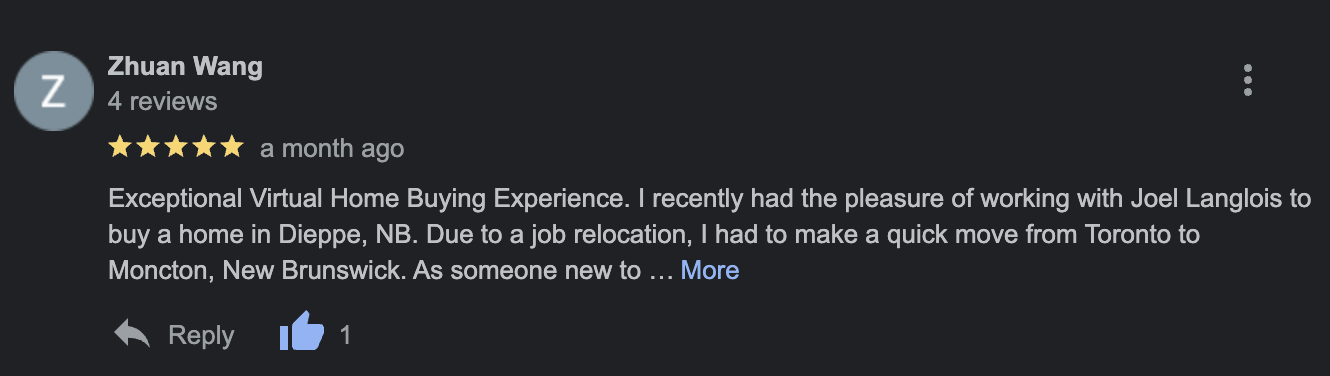1330x376 pixels.
Task: Click the third star in the rating
Action: [x=176, y=148]
